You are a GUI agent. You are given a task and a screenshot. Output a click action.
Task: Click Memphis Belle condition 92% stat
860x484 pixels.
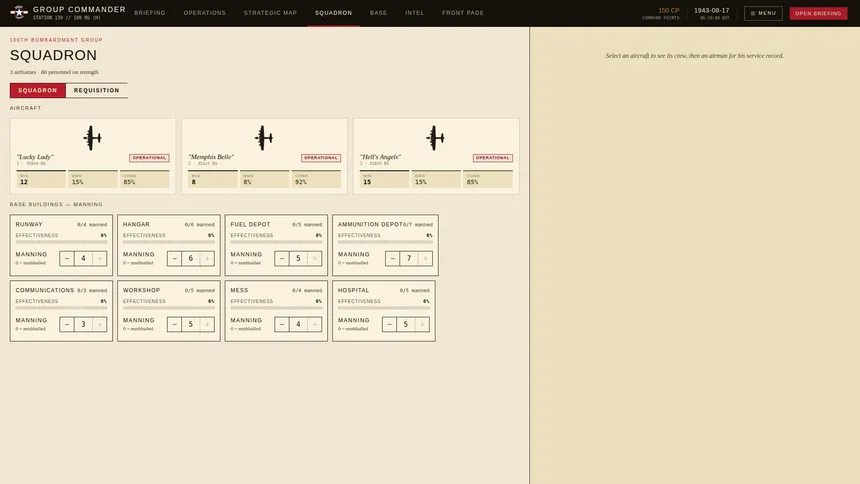tap(316, 179)
